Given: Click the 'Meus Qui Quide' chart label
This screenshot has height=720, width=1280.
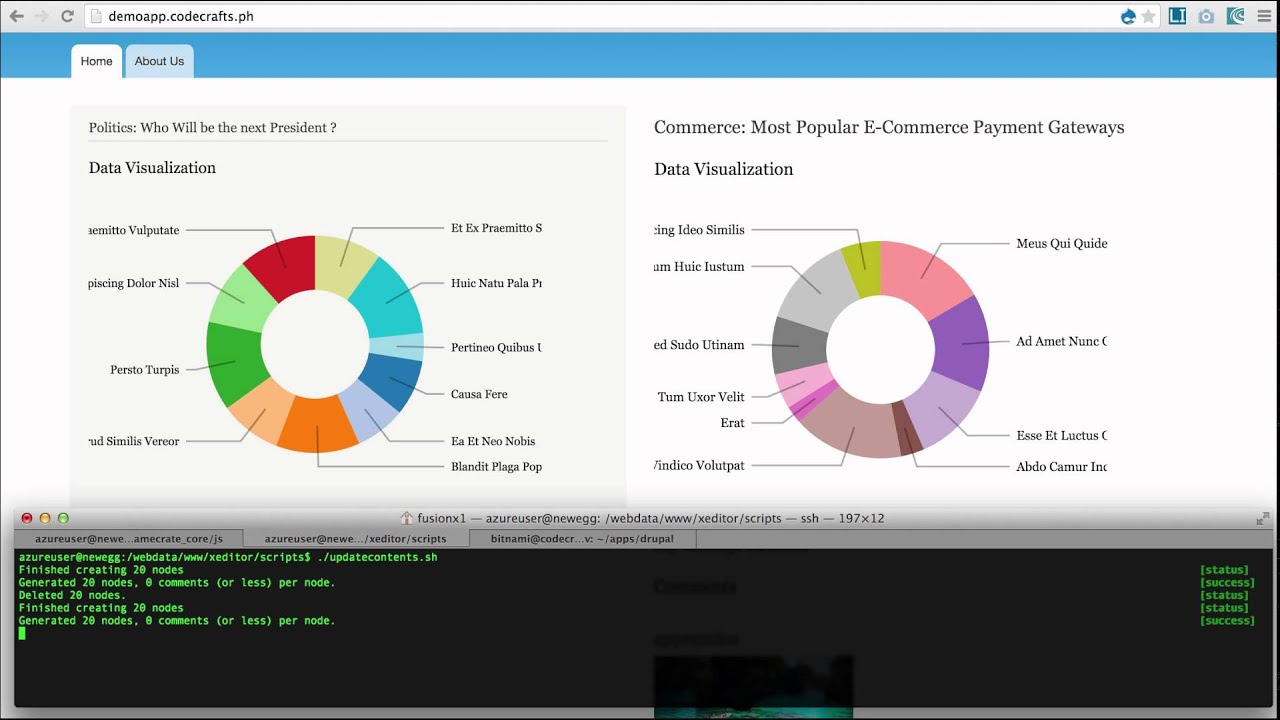Looking at the screenshot, I should click(1061, 243).
